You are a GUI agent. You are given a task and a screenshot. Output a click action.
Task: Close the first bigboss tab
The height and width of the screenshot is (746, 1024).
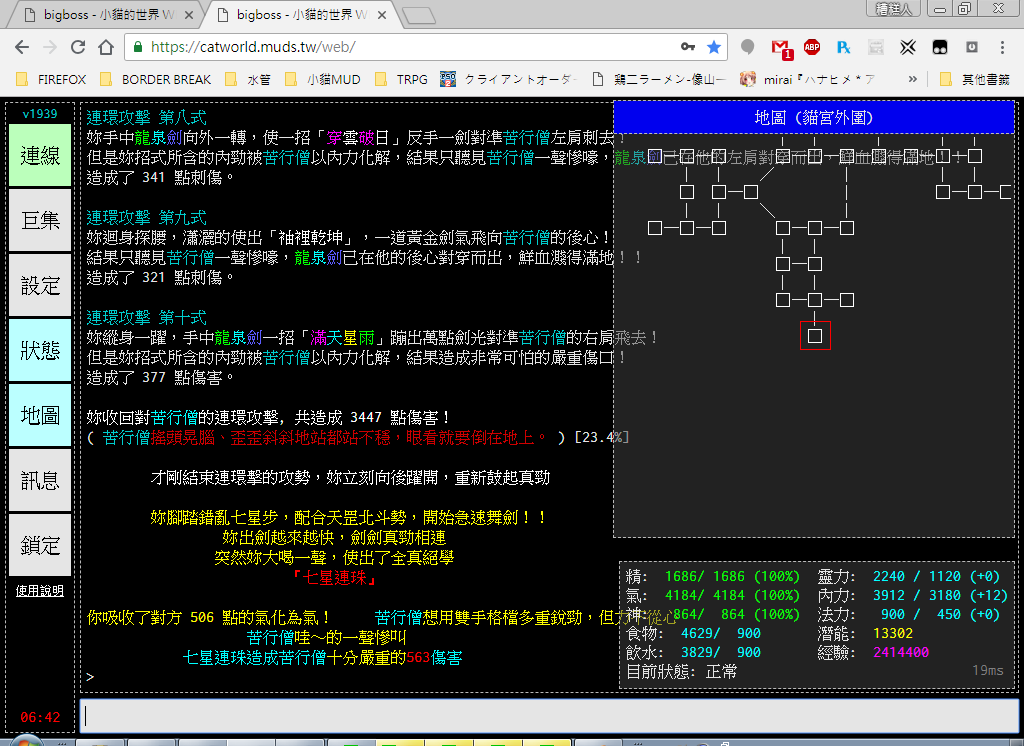pyautogui.click(x=189, y=15)
